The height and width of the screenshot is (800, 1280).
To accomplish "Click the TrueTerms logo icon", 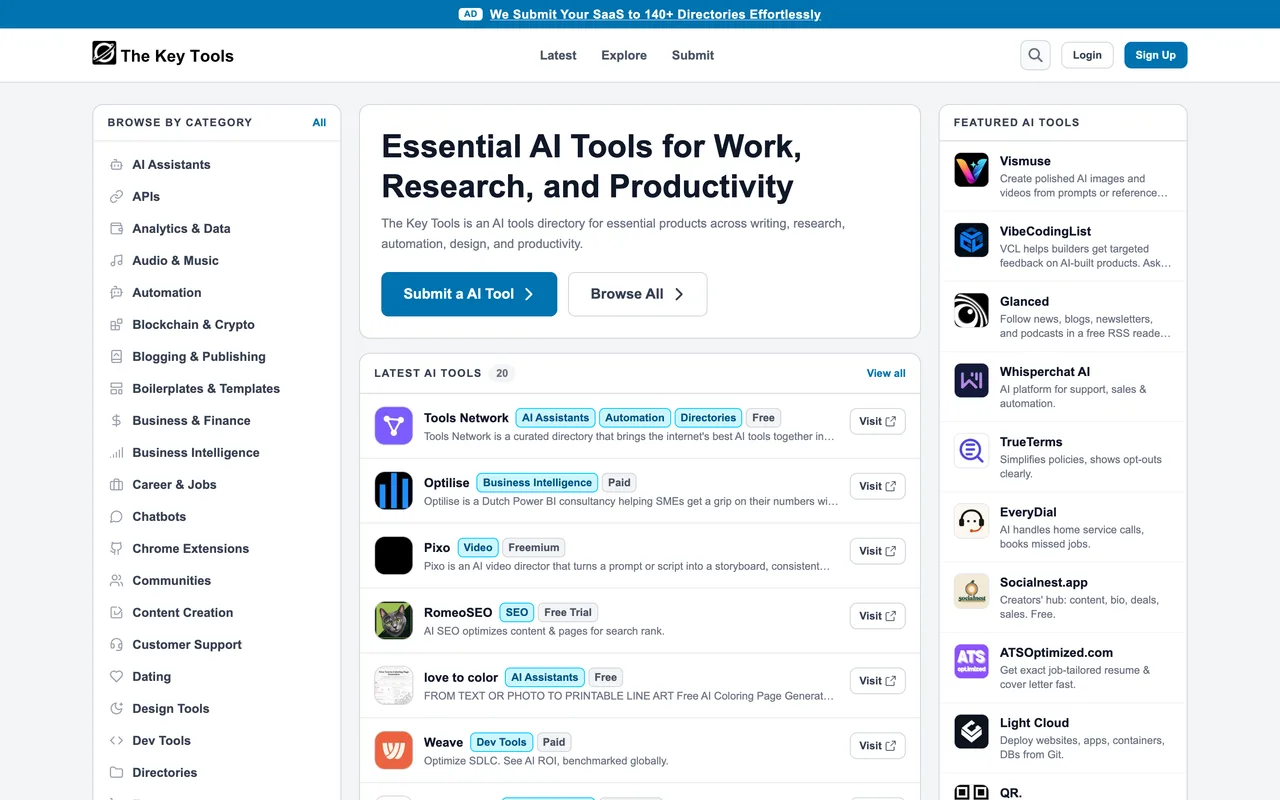I will [x=971, y=451].
